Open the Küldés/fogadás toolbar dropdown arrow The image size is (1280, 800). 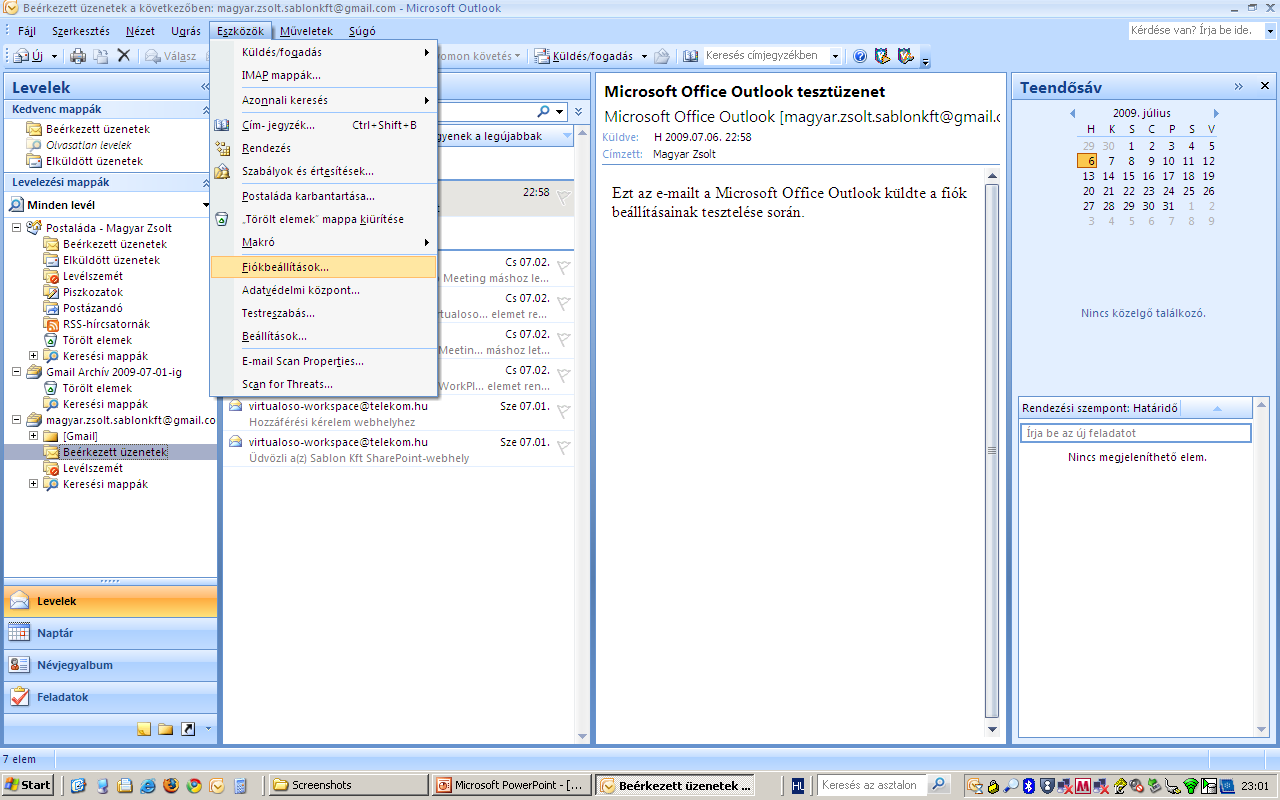click(x=644, y=56)
